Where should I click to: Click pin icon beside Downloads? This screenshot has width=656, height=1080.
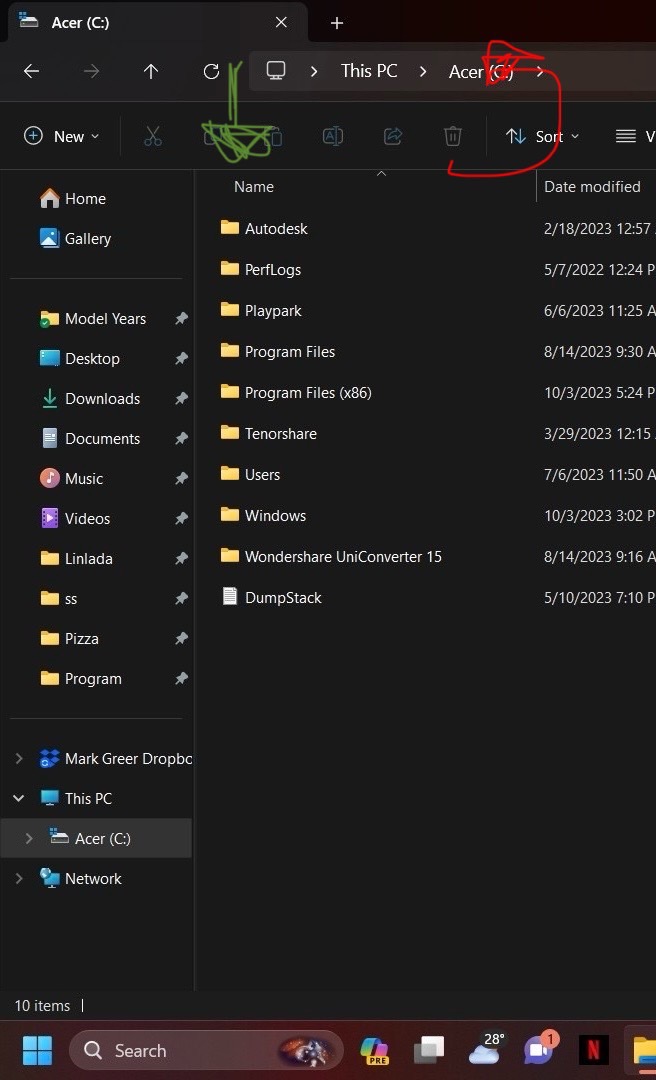(181, 399)
